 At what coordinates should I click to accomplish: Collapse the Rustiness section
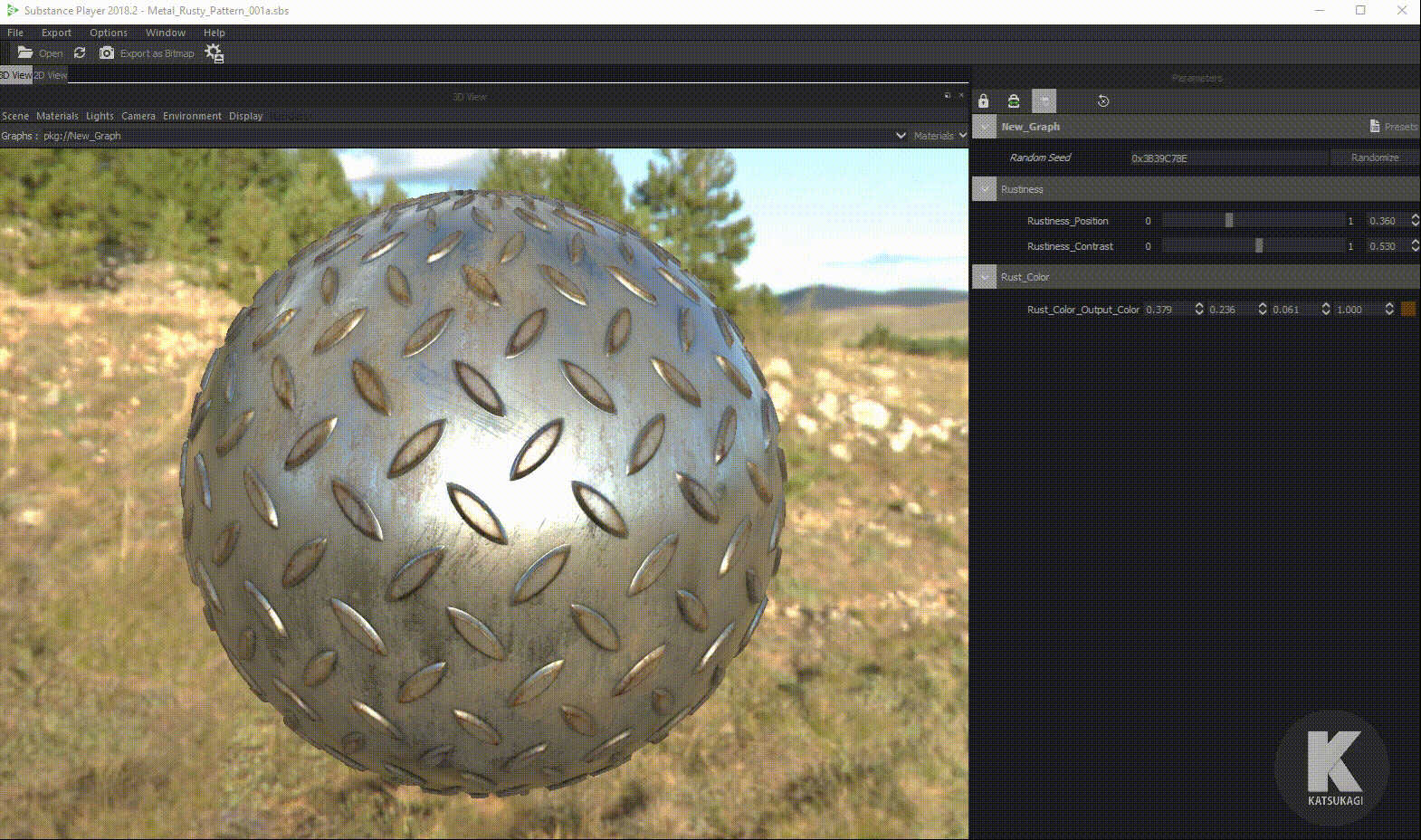click(x=985, y=190)
